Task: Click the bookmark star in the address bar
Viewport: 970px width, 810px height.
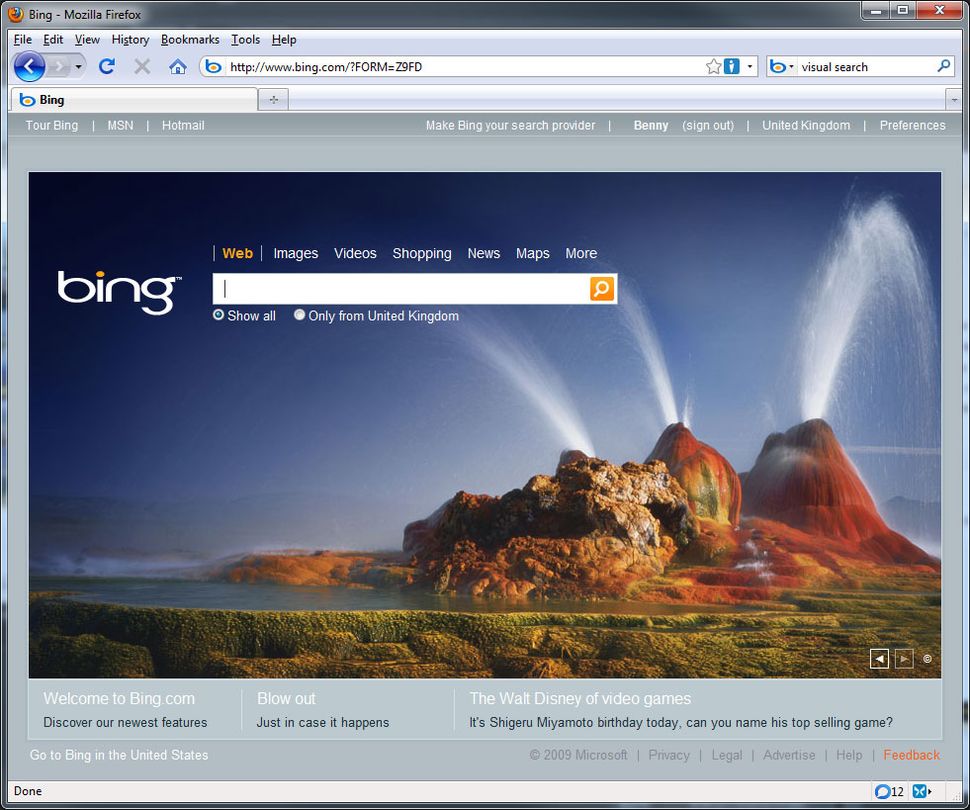Action: pos(713,66)
